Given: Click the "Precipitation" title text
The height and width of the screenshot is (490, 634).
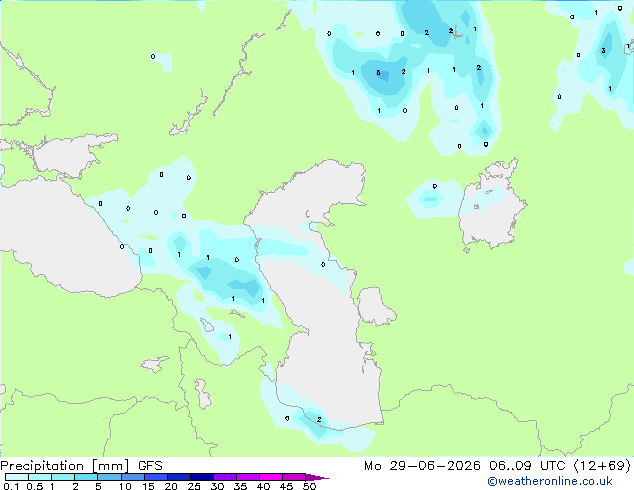Looking at the screenshot, I should 42,466.
